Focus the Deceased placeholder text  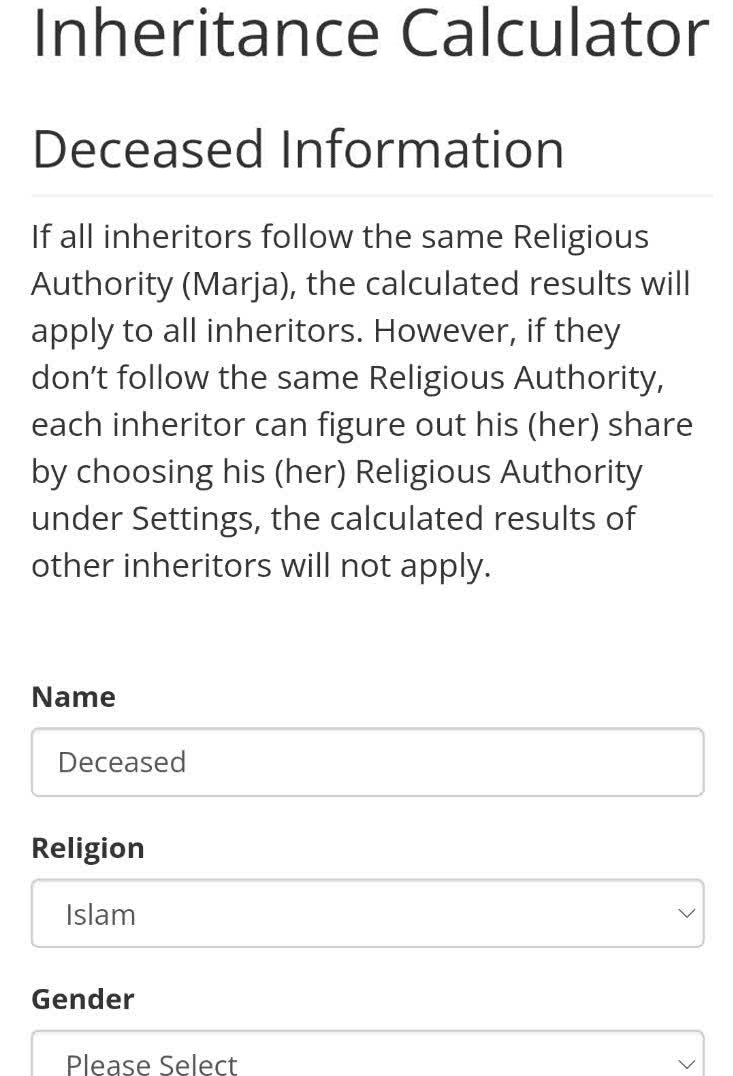click(x=122, y=762)
